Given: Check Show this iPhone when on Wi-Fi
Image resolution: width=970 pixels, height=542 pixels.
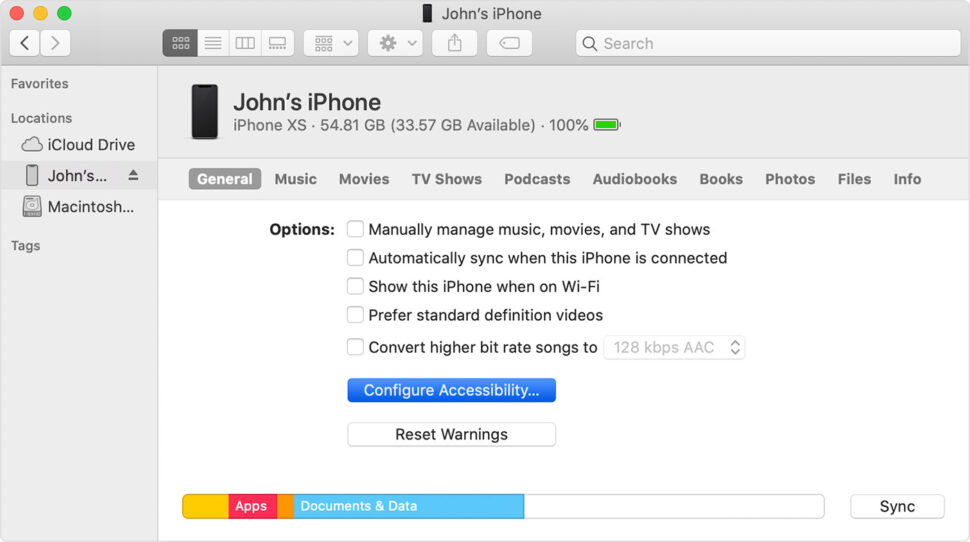Looking at the screenshot, I should (x=355, y=286).
